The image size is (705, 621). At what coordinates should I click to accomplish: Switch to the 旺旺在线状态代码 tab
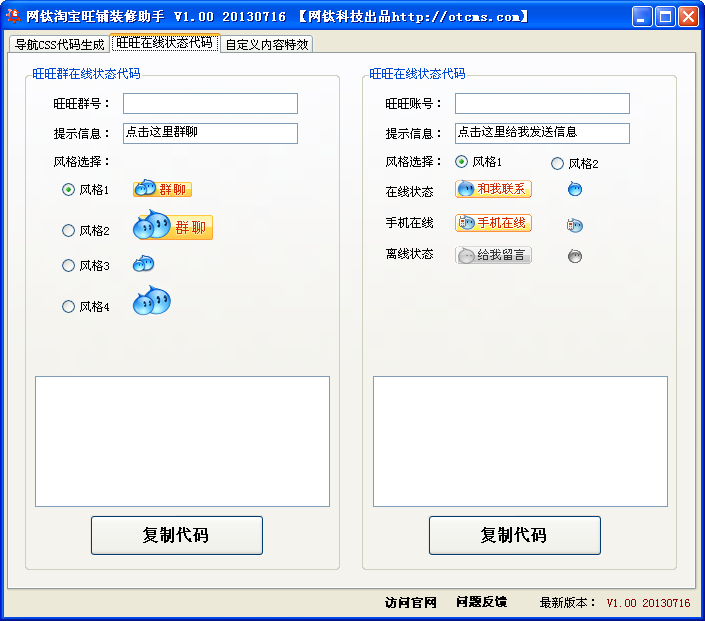click(165, 43)
